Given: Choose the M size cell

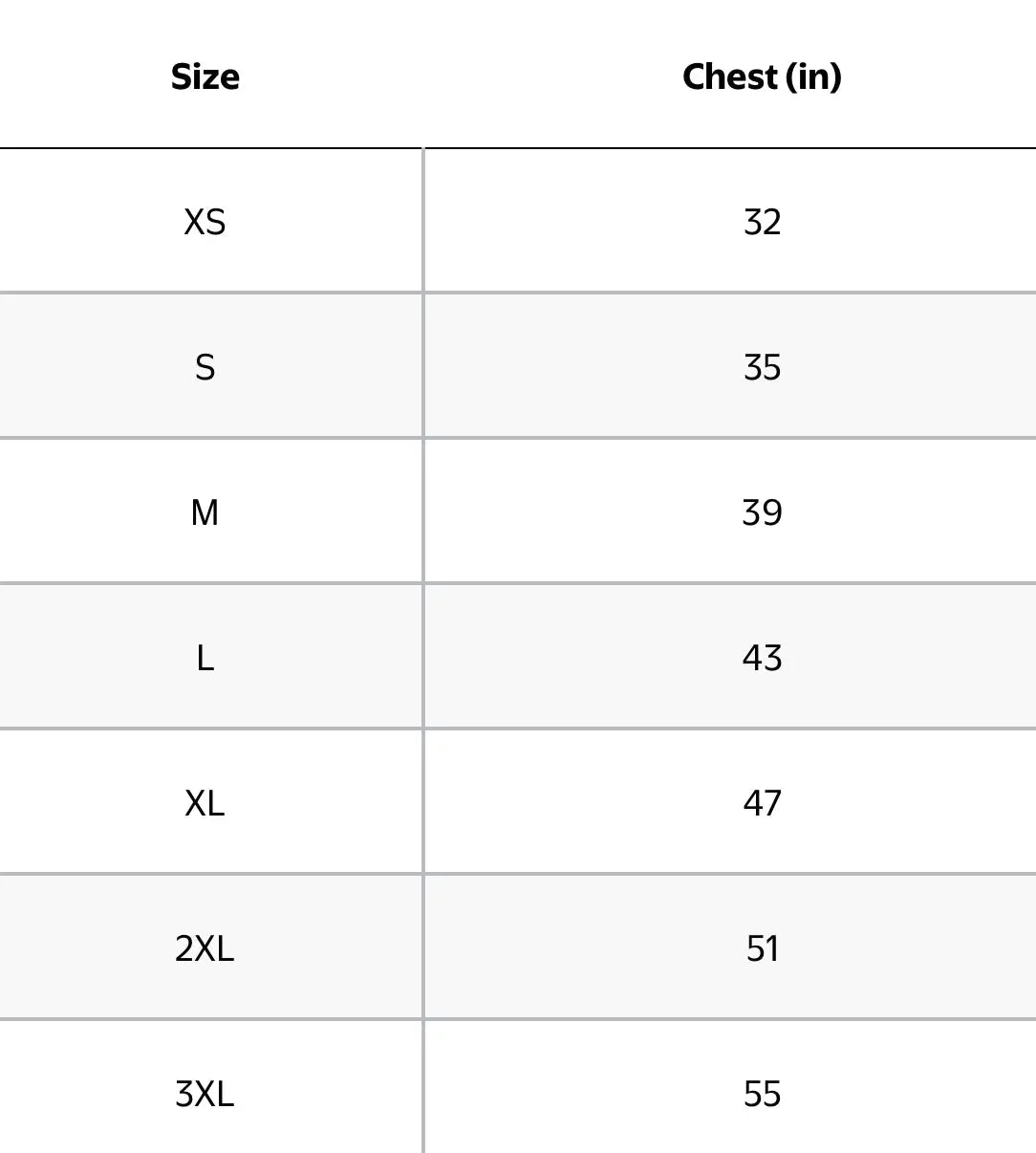Looking at the screenshot, I should [205, 512].
